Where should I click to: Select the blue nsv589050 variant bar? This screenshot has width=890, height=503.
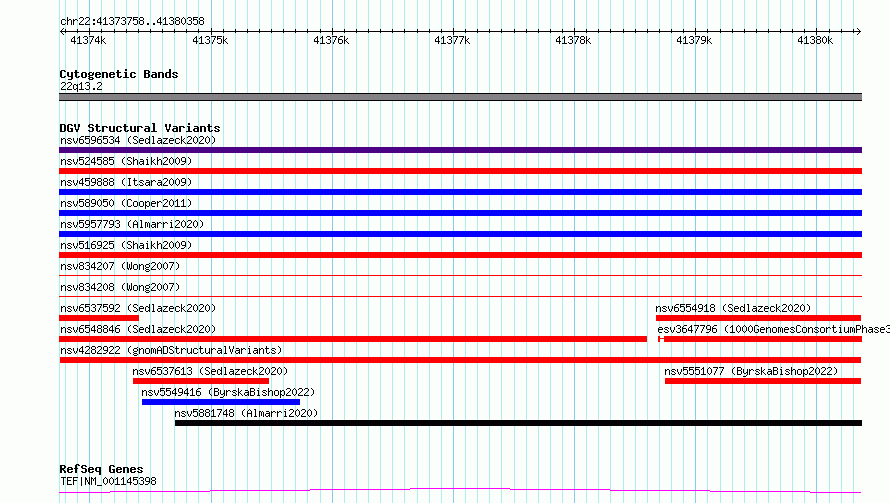[460, 213]
